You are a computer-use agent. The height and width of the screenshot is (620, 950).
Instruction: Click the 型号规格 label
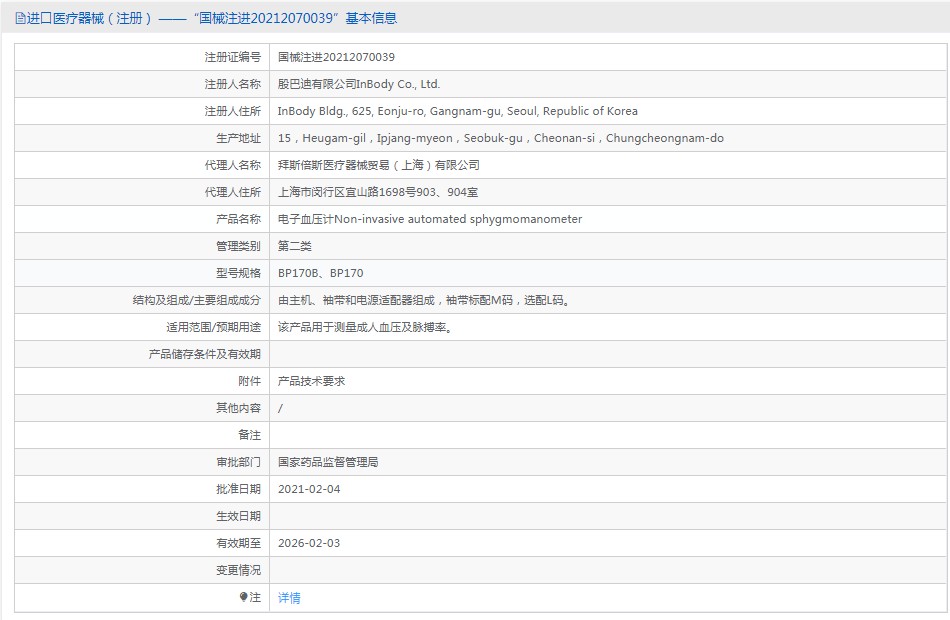pyautogui.click(x=239, y=273)
